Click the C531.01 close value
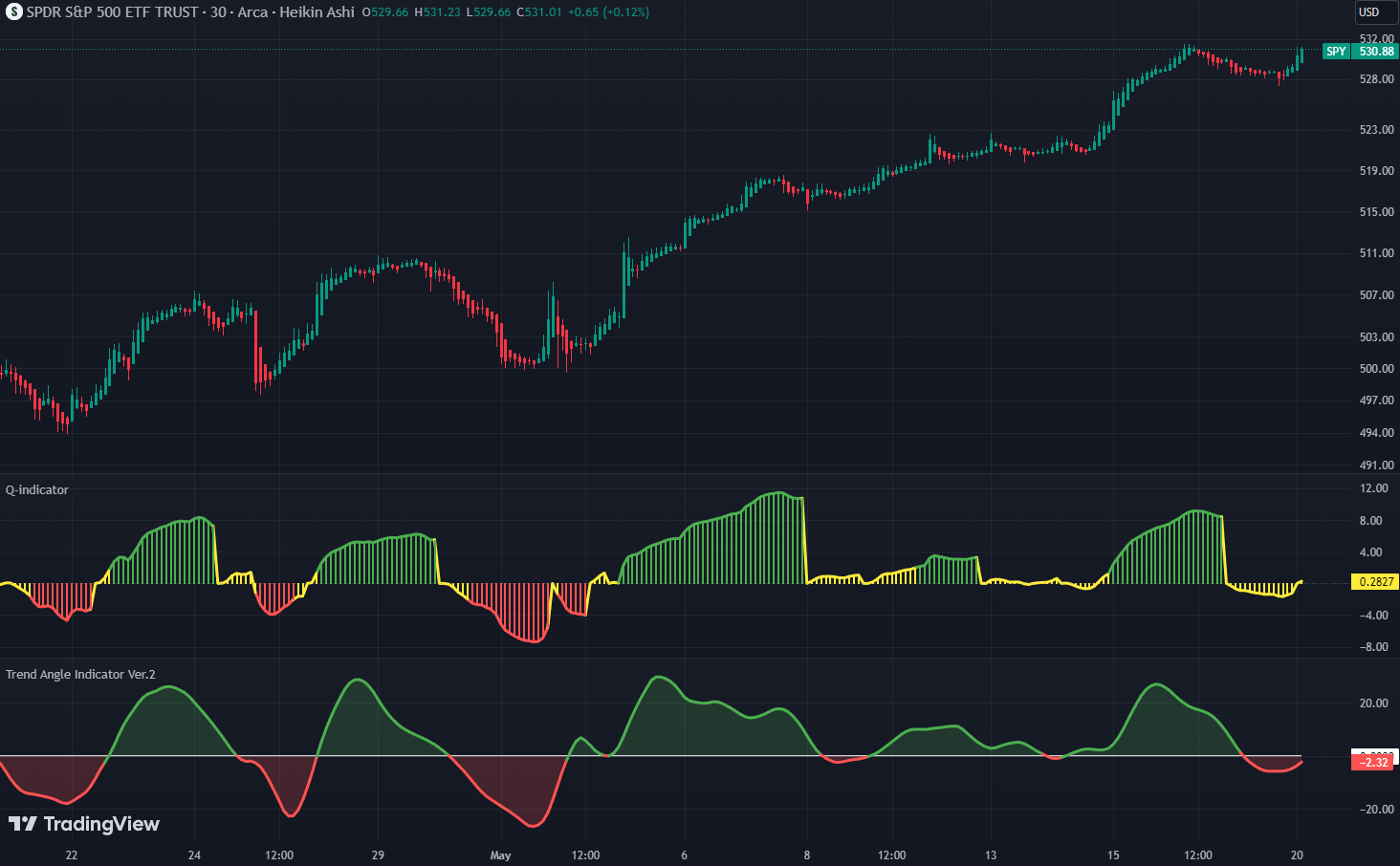1400x866 pixels. click(x=538, y=12)
